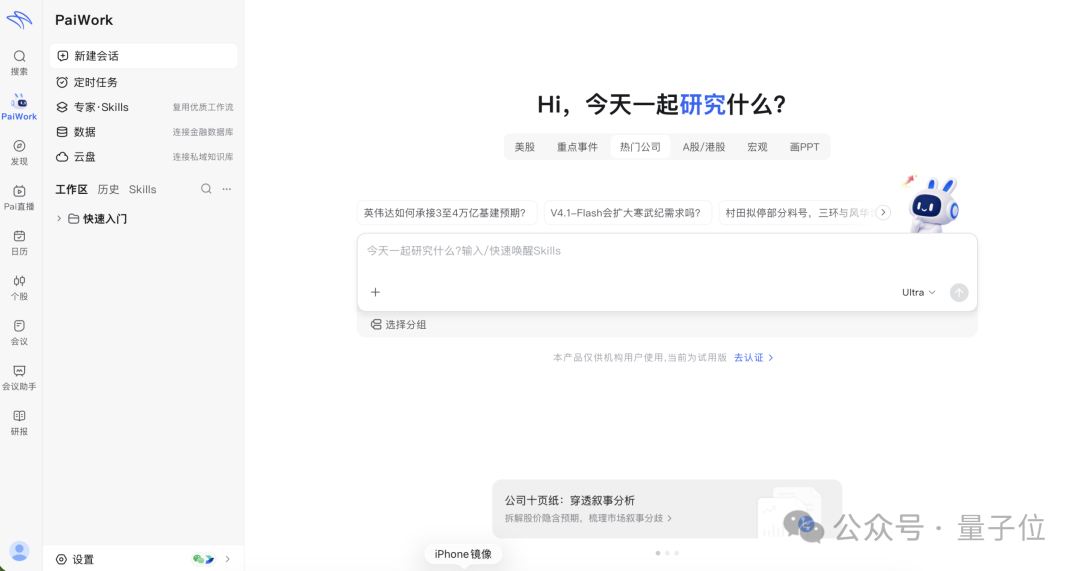The height and width of the screenshot is (571, 1080).
Task: Click the 去认证 link
Action: pos(754,357)
